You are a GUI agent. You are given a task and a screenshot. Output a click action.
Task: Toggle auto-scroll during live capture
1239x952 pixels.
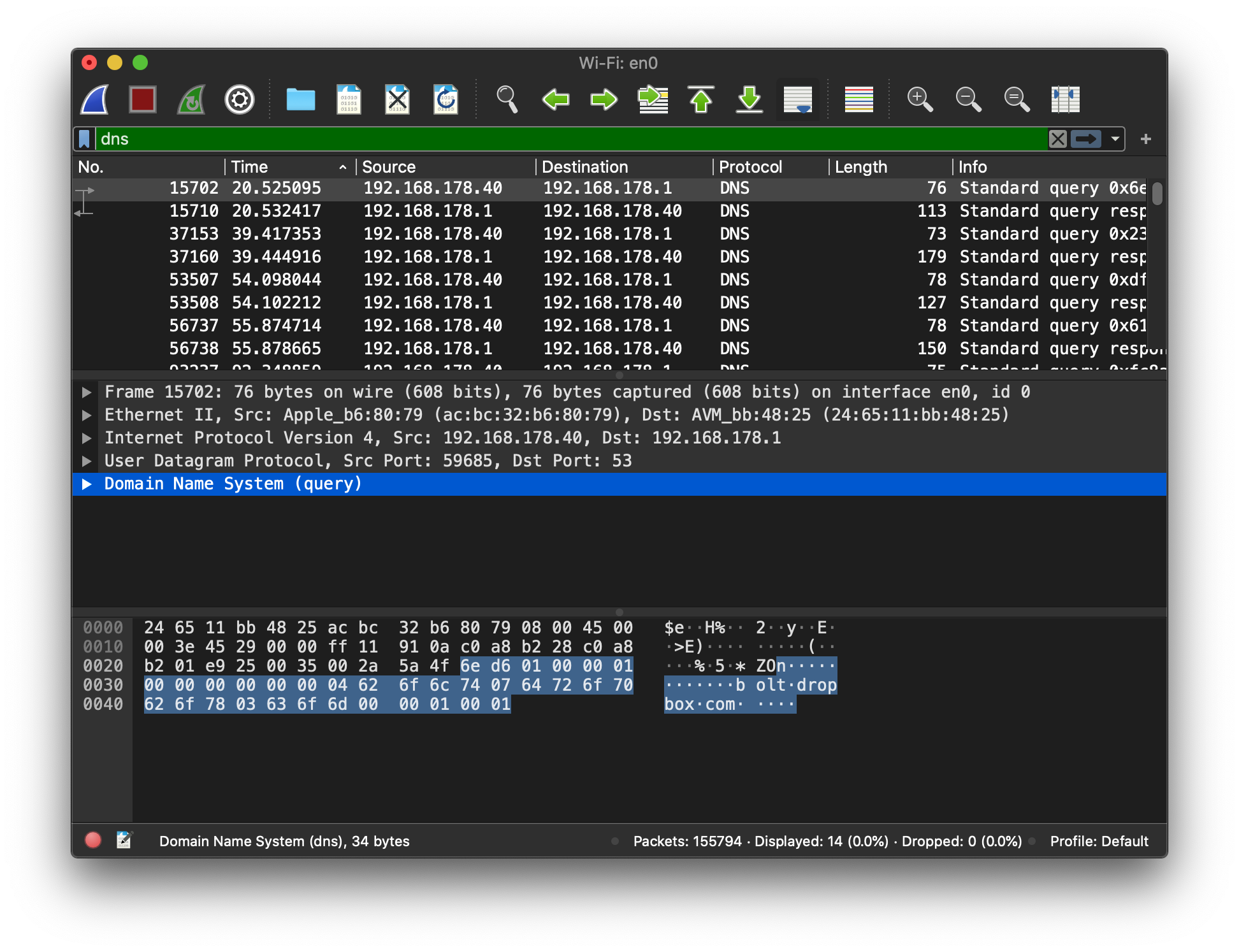(797, 99)
